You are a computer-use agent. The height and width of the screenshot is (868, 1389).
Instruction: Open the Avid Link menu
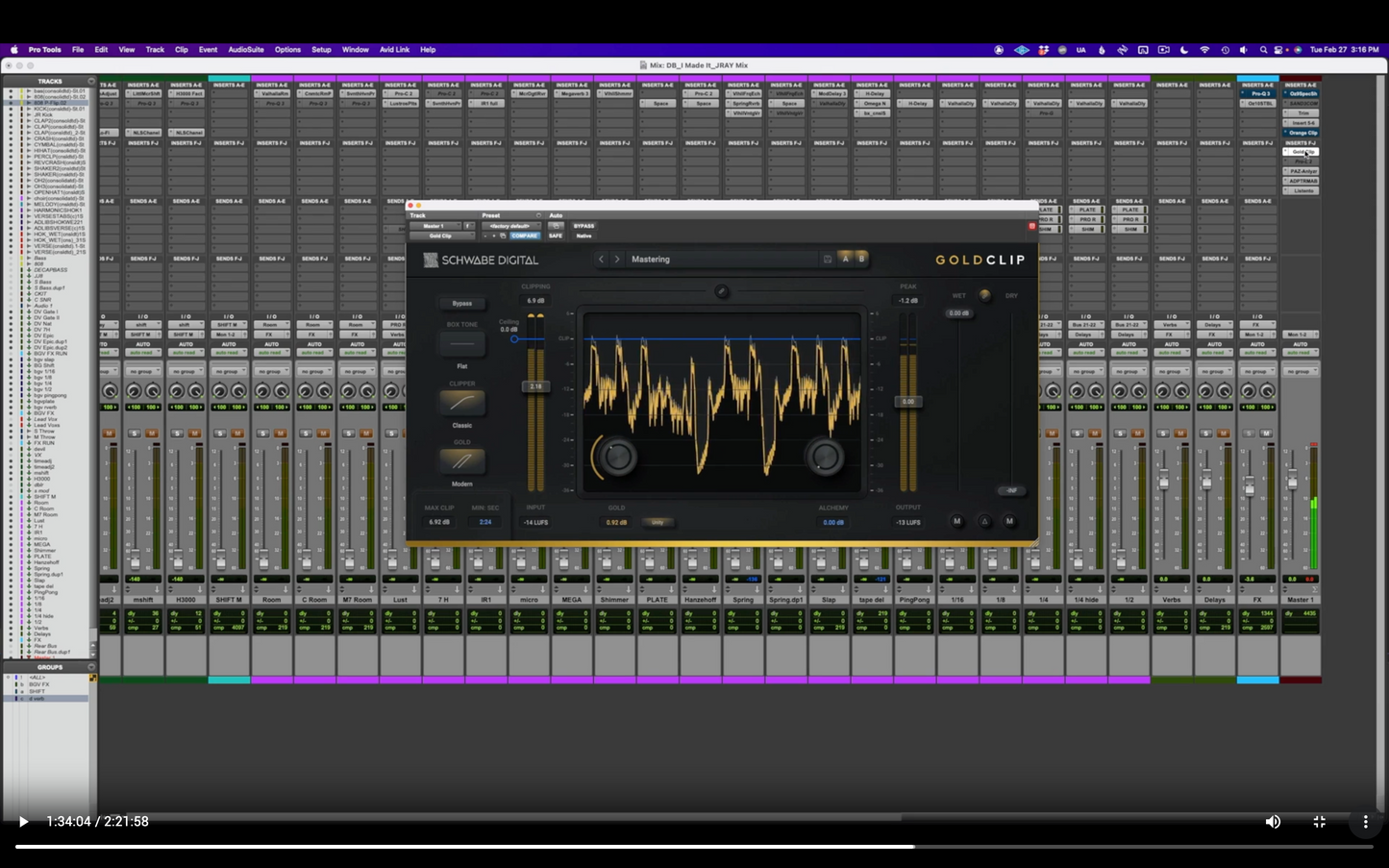[x=394, y=50]
